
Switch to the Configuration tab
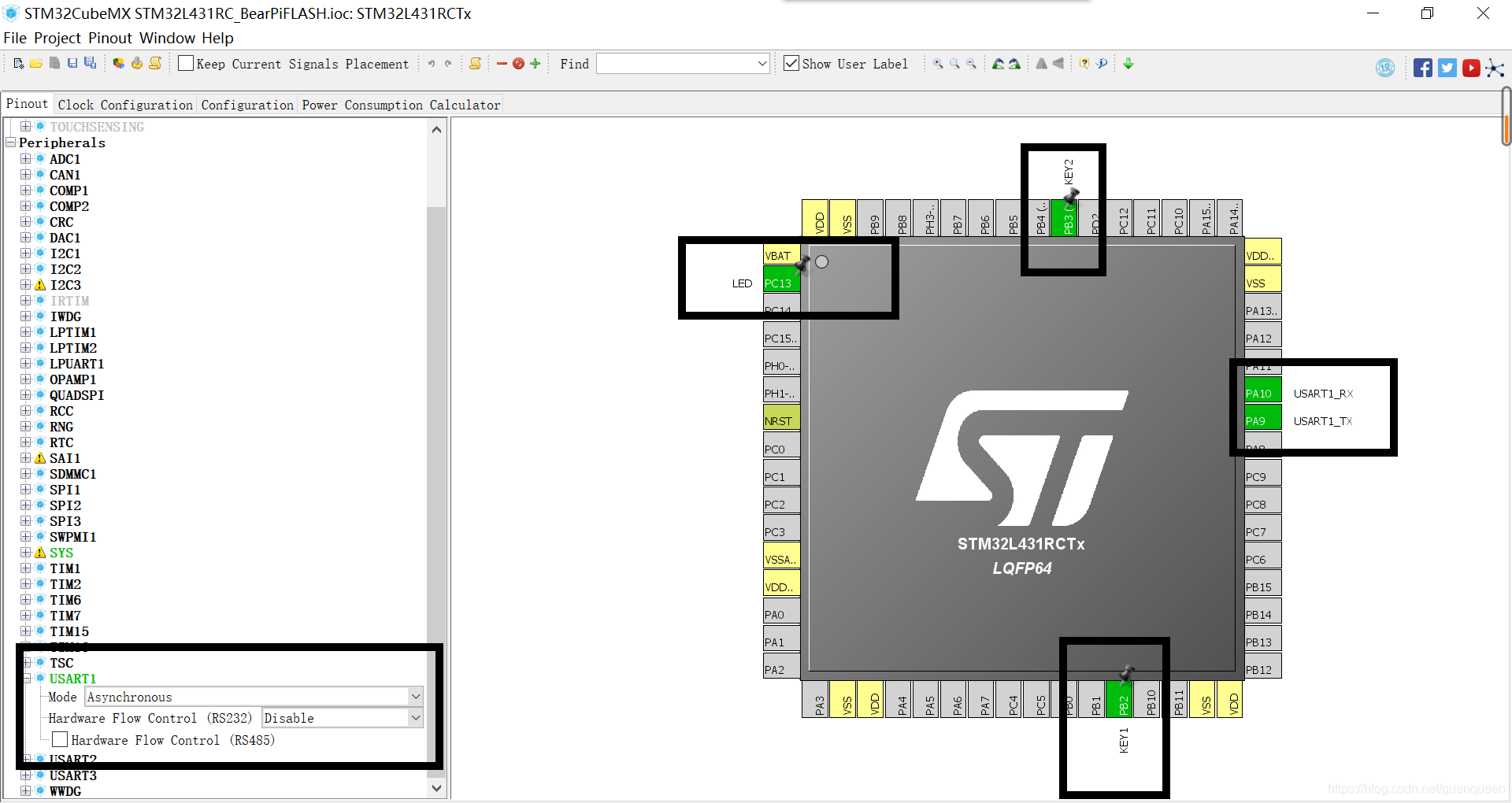247,105
